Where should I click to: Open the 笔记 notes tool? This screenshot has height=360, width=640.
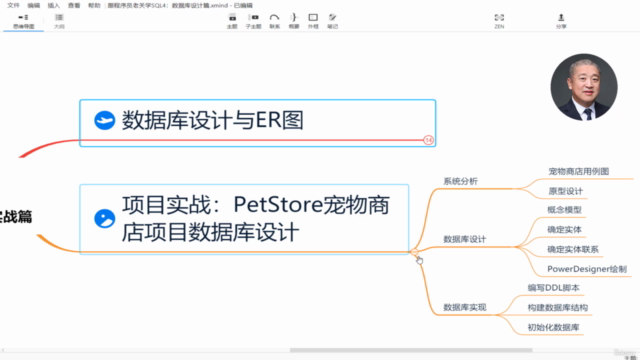click(x=333, y=21)
